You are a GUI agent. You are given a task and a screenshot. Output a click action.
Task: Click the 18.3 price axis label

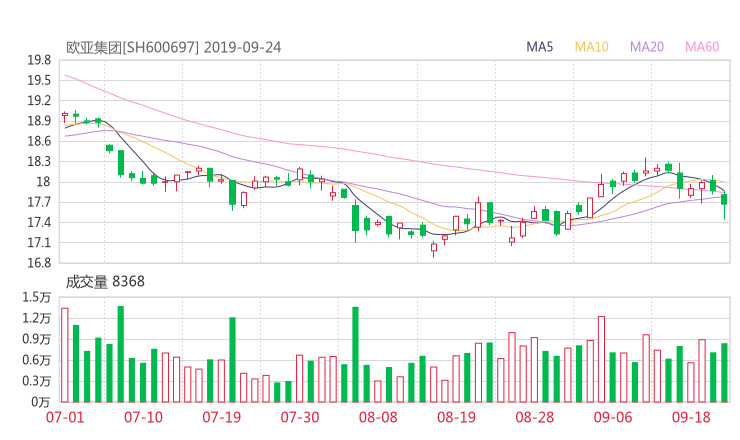[x=39, y=162]
